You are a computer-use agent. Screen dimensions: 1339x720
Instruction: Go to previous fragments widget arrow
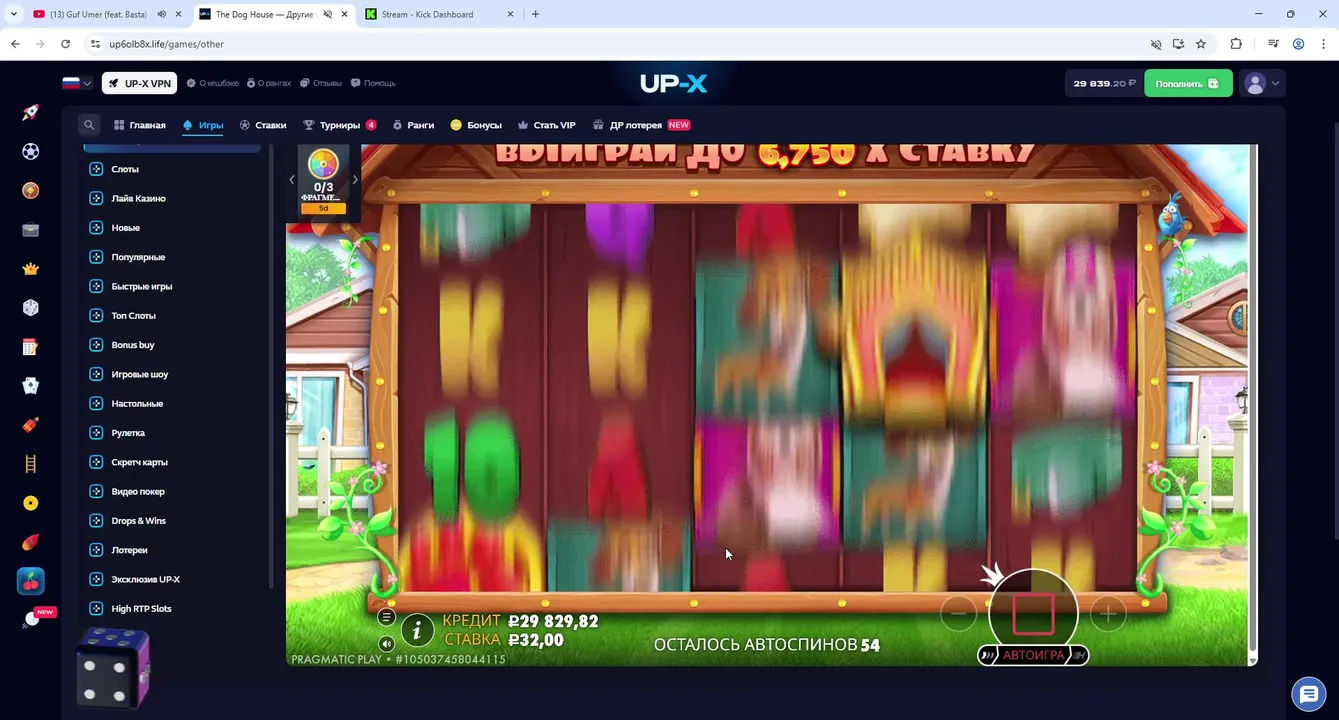click(292, 180)
